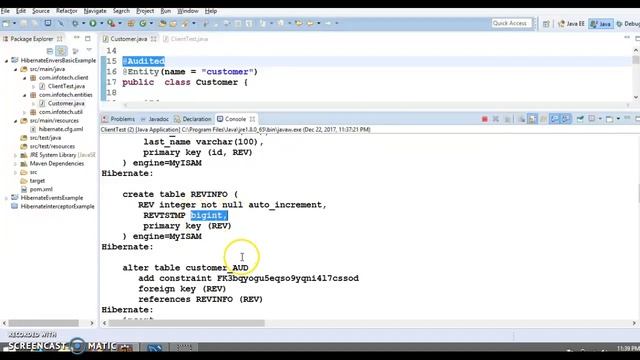Toggle Link with Editor in Package Explorer
The width and height of the screenshot is (640, 360).
point(61,51)
